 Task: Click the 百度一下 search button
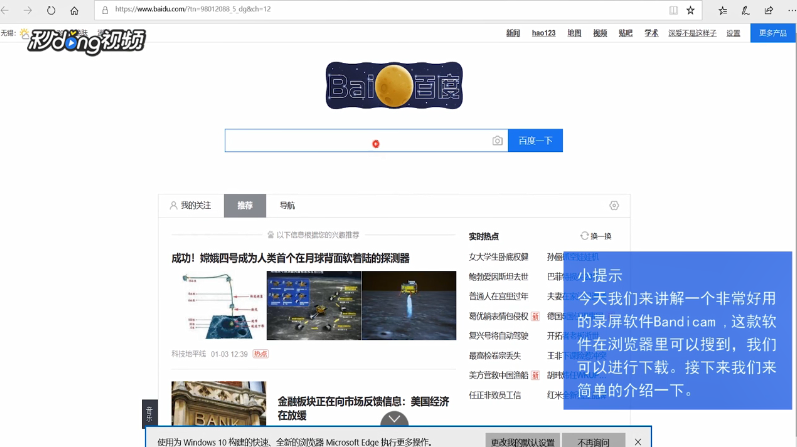[535, 140]
